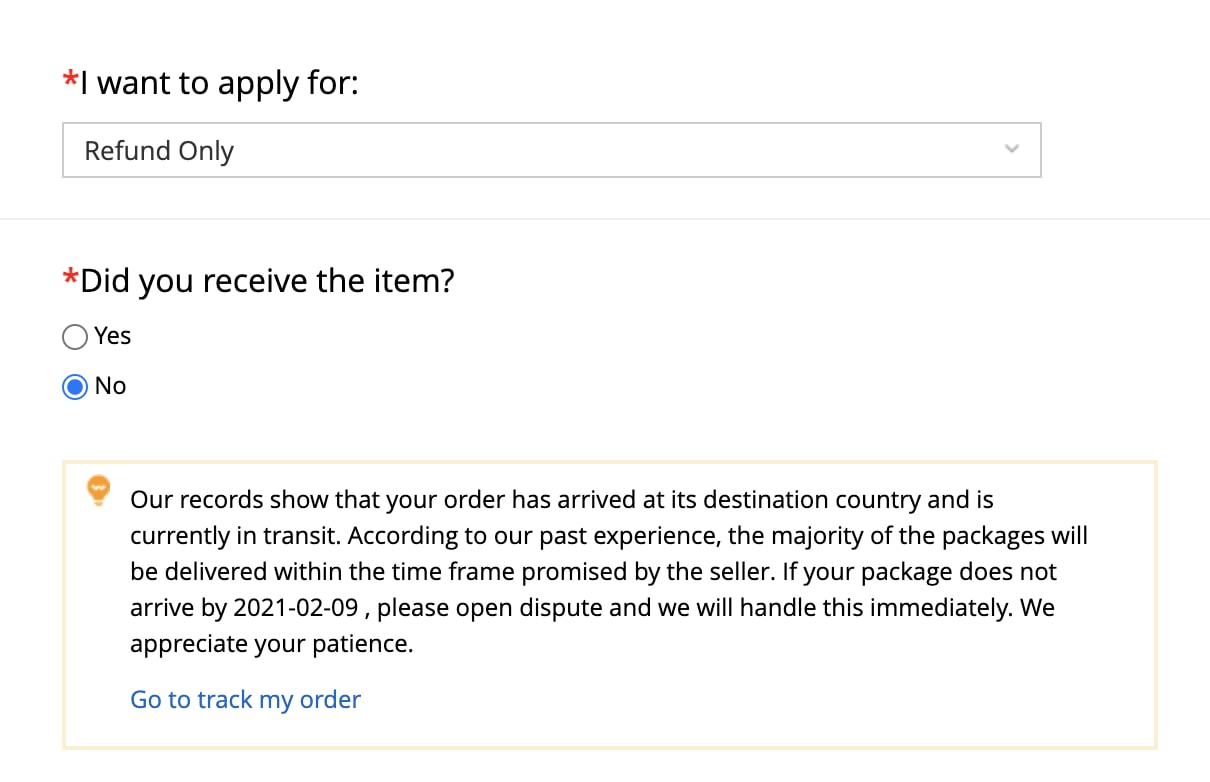Click the "I want to apply for:" label
This screenshot has height=782, width=1210.
coord(219,82)
